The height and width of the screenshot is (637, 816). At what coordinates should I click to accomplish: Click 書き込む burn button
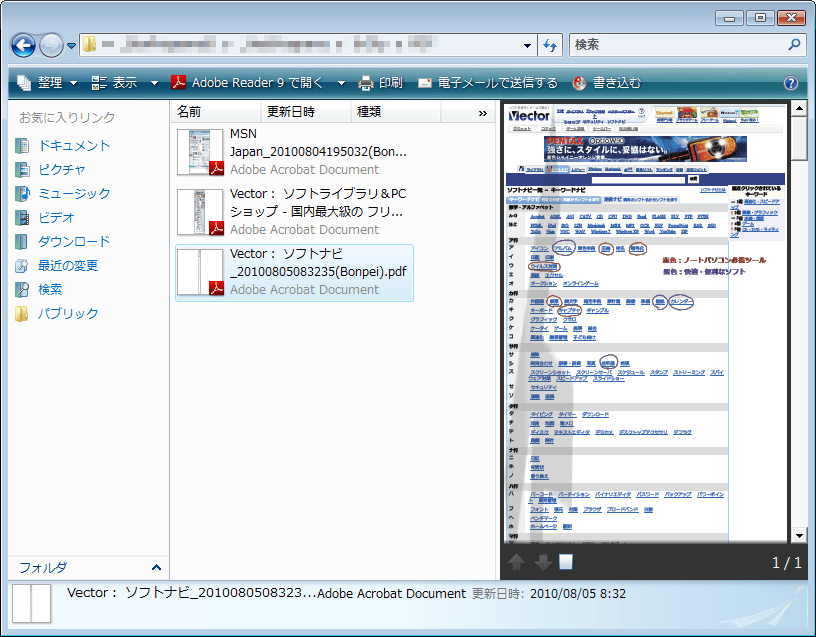(606, 83)
